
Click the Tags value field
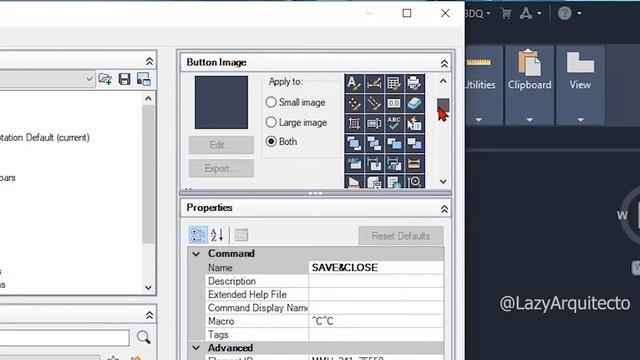376,335
